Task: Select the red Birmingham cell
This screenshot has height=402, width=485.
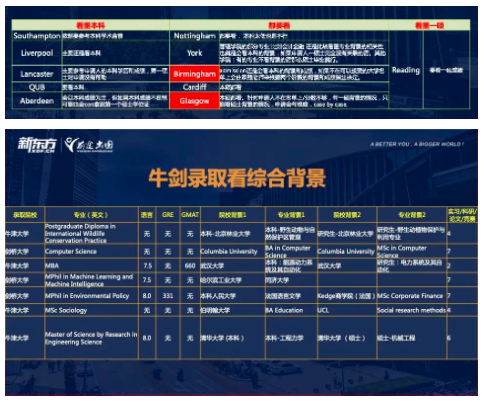Action: coord(194,74)
